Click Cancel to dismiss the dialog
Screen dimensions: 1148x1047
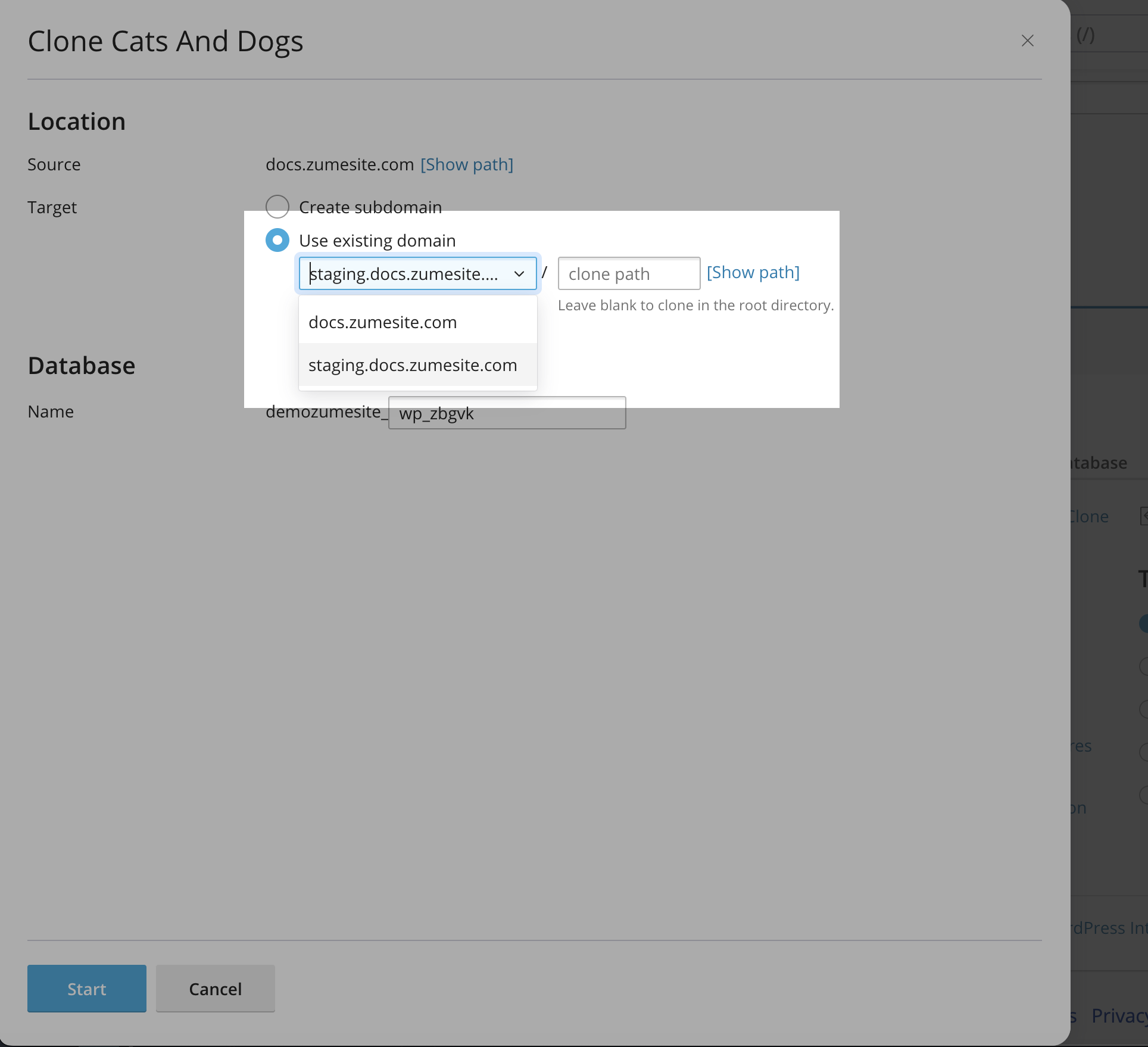[215, 988]
